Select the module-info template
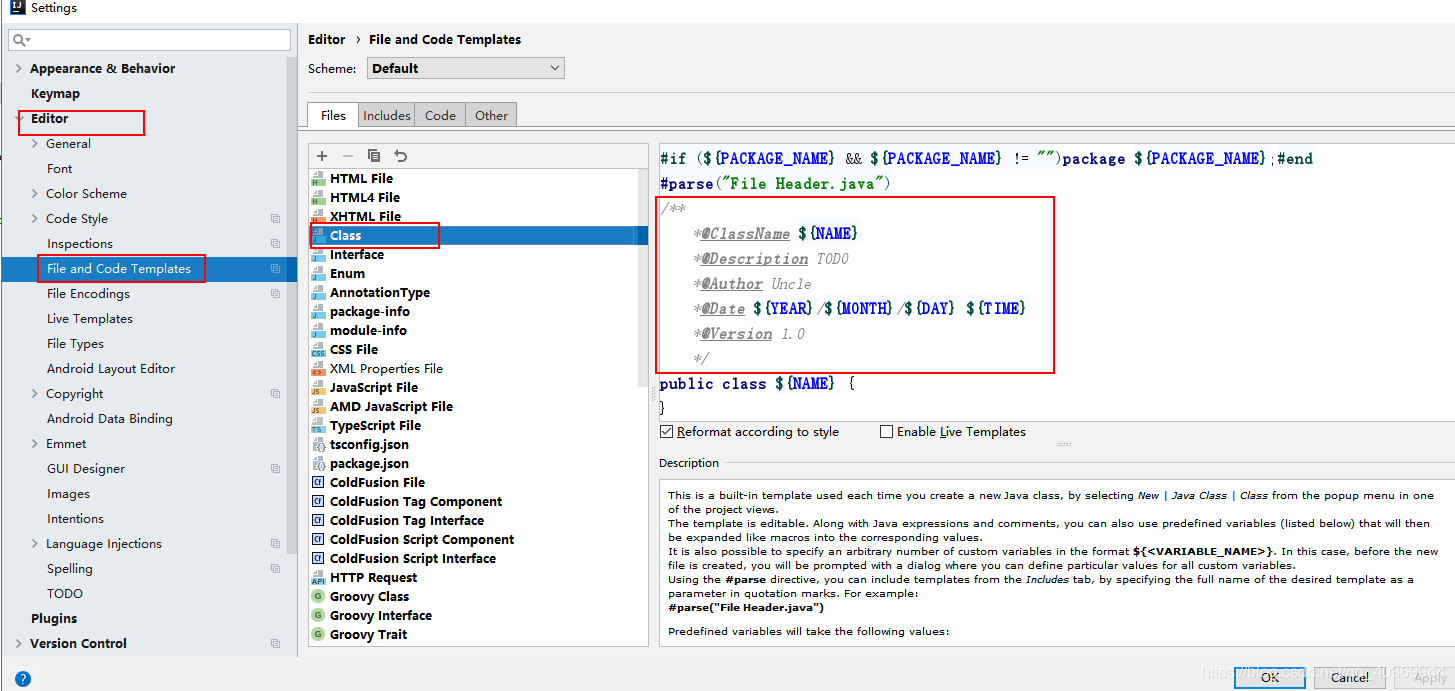The height and width of the screenshot is (691, 1455). pos(369,331)
